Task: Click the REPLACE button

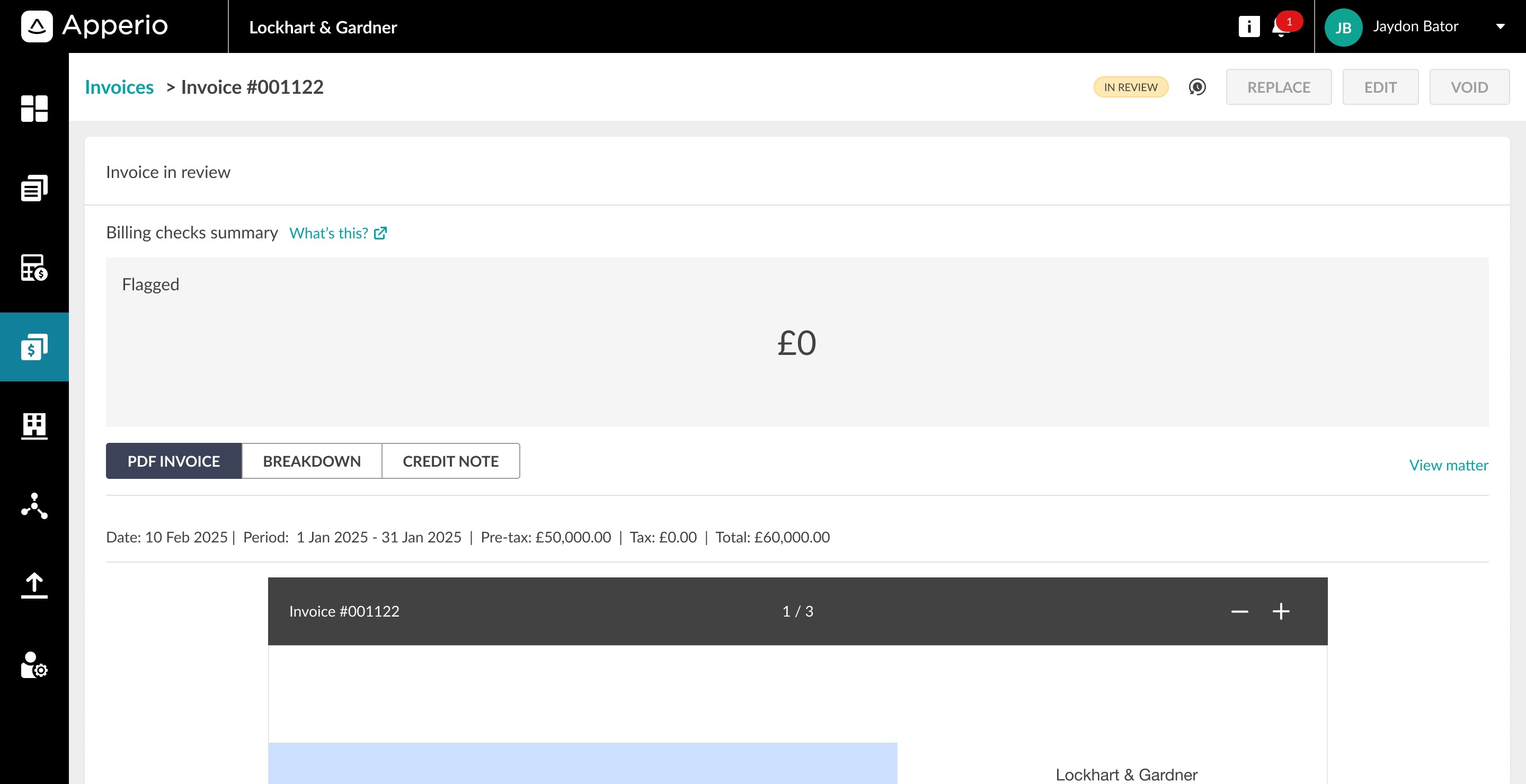Action: 1279,87
